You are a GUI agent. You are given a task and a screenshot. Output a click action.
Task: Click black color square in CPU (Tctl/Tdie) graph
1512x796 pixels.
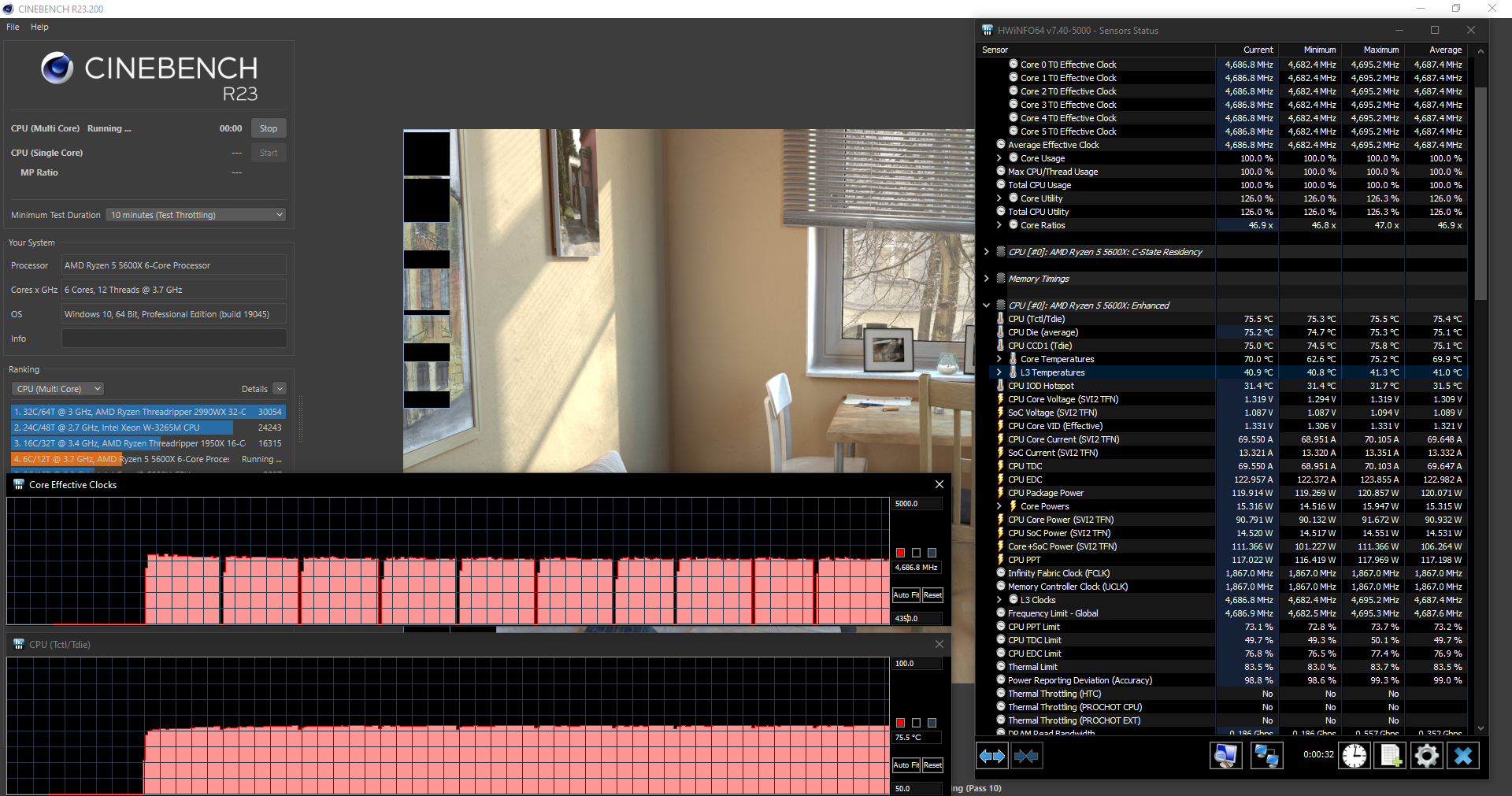click(917, 723)
